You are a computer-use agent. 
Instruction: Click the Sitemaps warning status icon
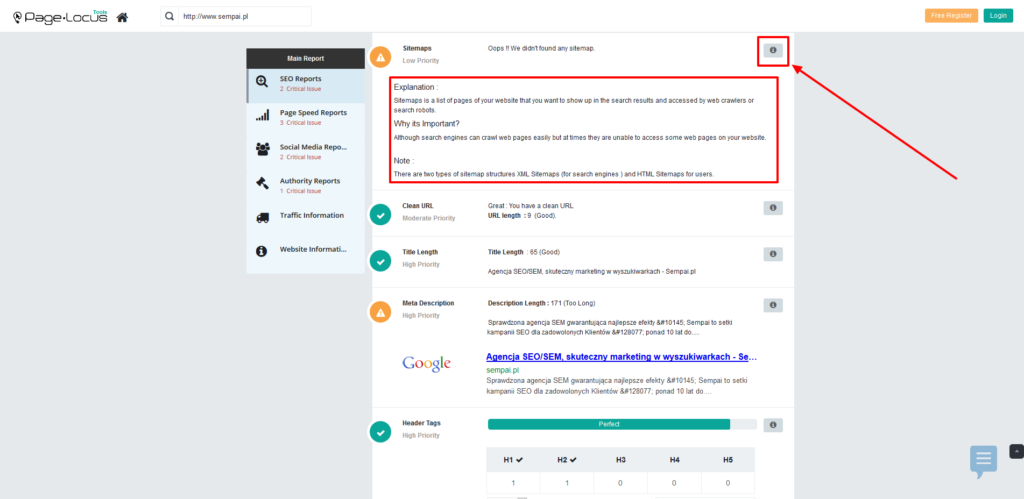[381, 57]
